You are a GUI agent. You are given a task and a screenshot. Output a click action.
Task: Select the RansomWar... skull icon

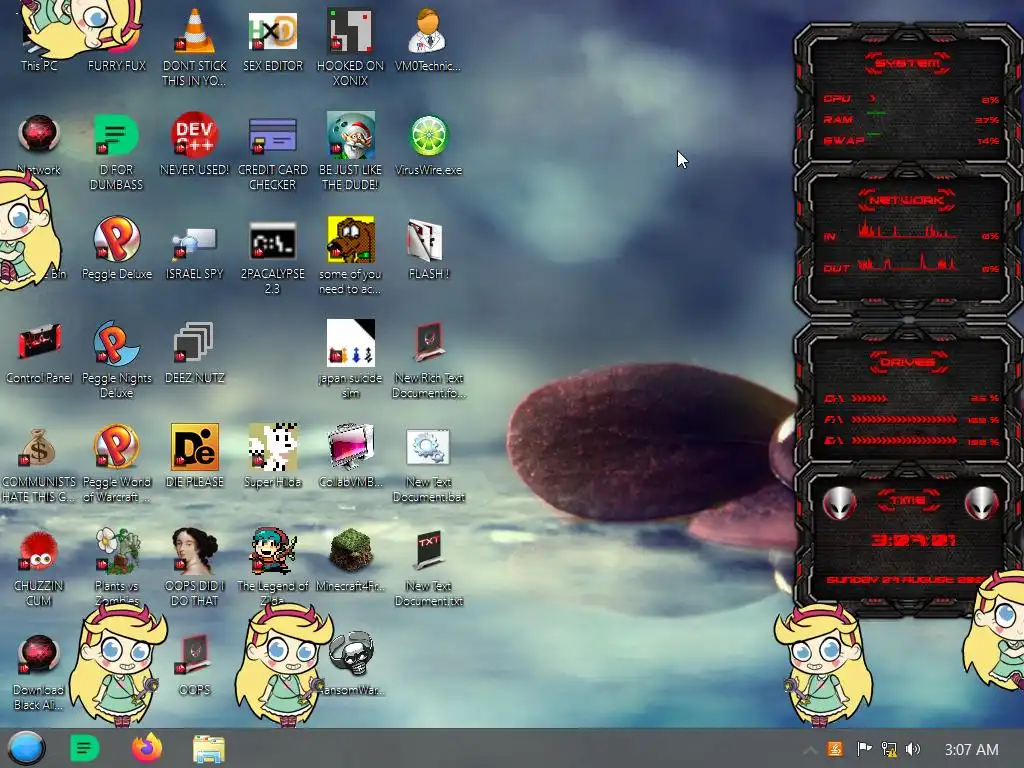click(352, 655)
